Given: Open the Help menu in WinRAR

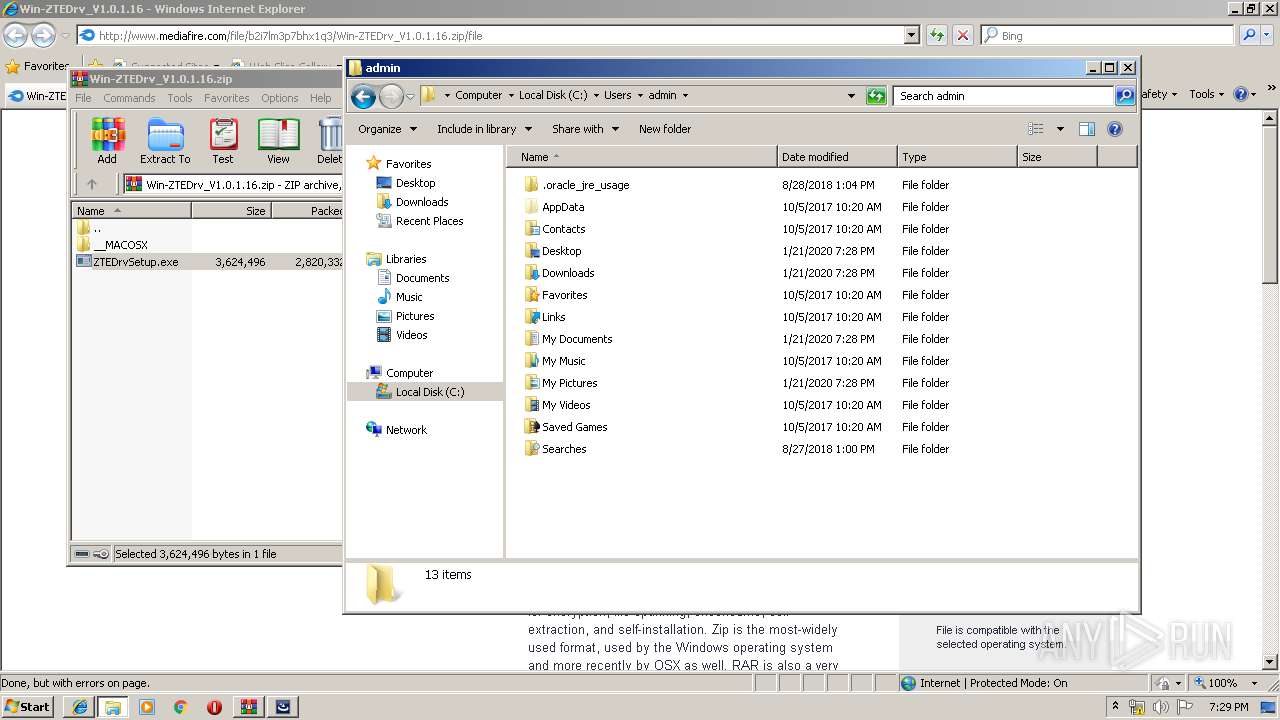Looking at the screenshot, I should click(320, 98).
